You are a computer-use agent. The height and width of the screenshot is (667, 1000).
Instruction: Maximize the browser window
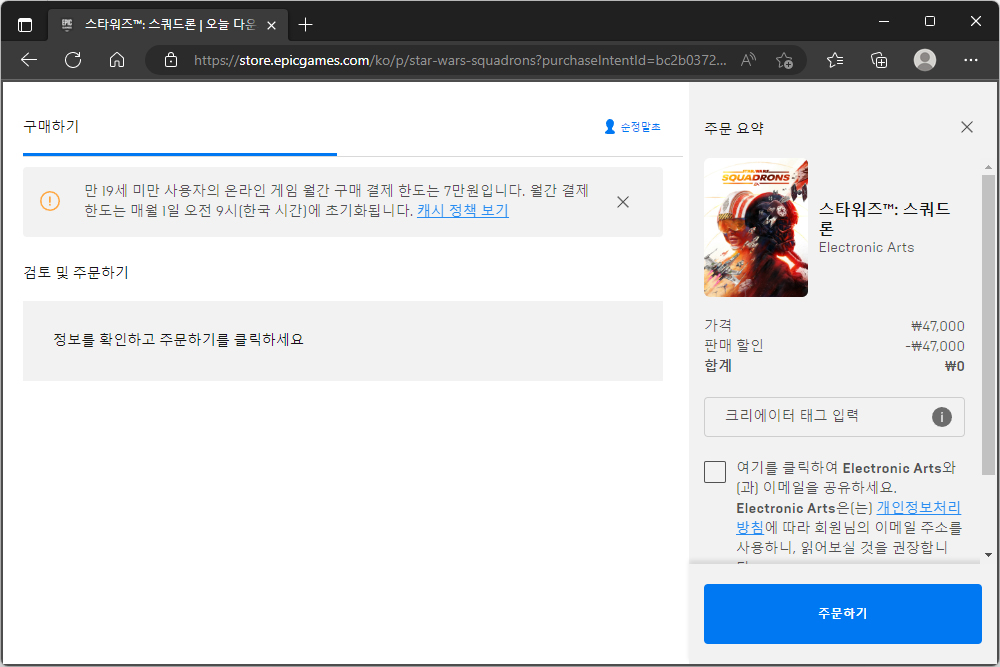click(930, 22)
